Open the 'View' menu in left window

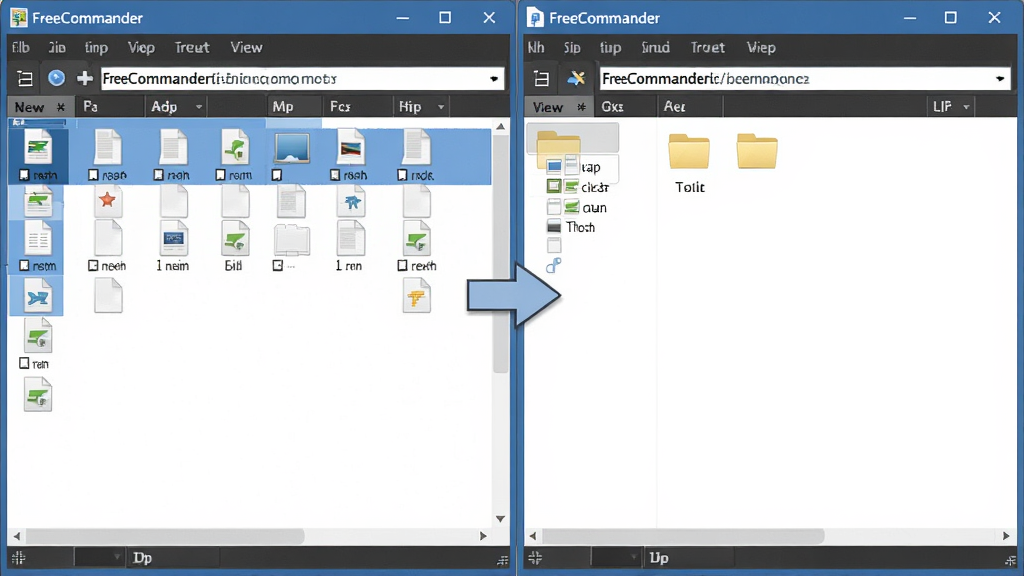(246, 48)
